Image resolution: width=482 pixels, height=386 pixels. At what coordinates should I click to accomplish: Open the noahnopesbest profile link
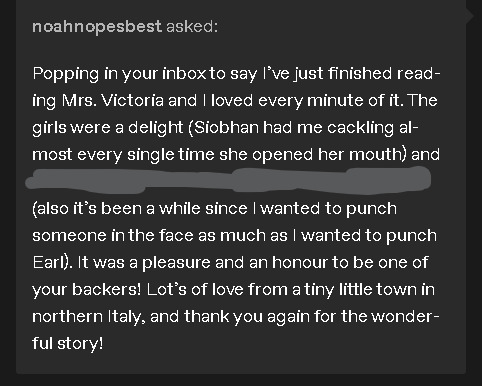coord(97,27)
